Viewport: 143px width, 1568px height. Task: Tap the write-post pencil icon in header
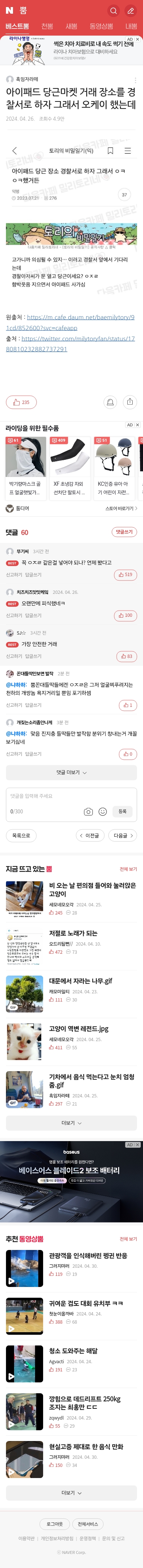pos(131,10)
